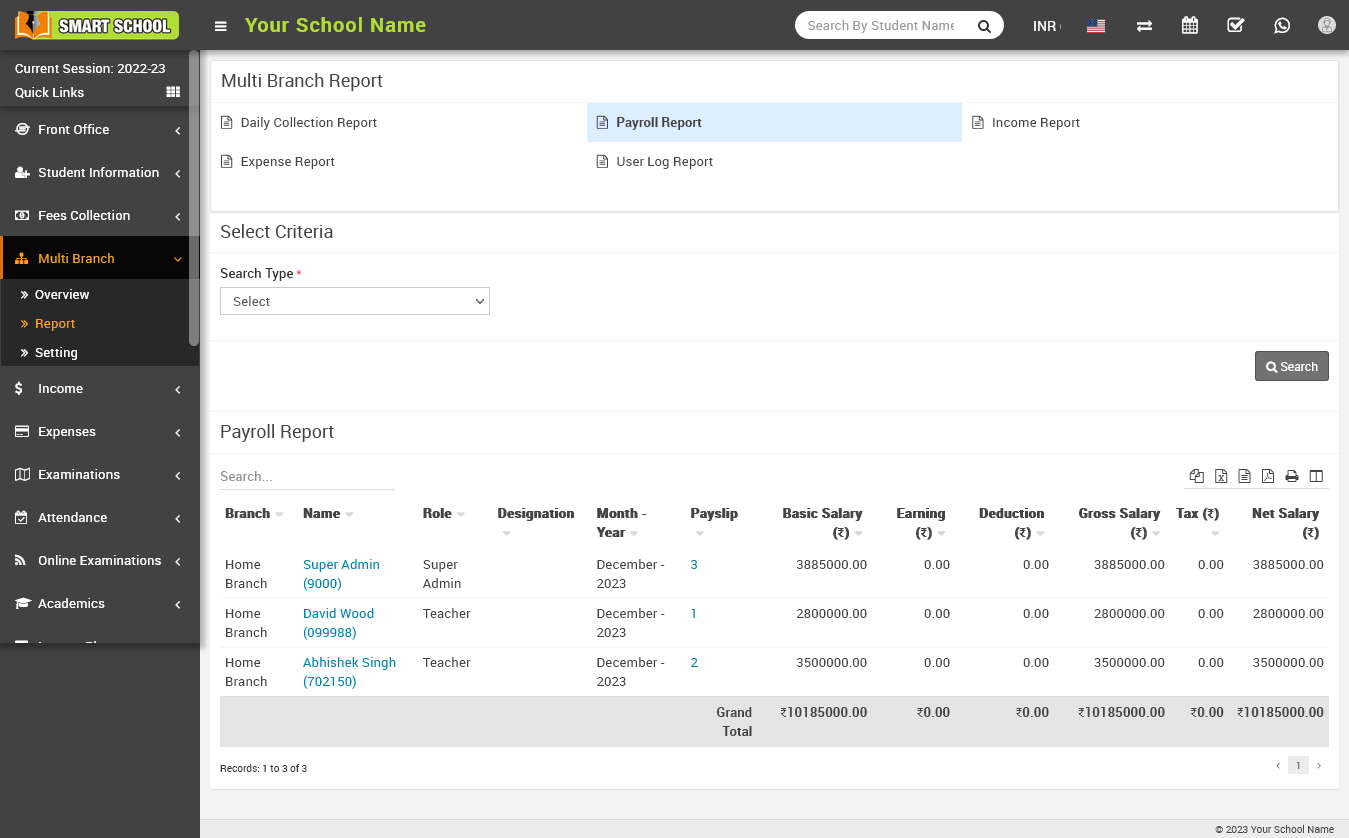
Task: Copy payroll table to clipboard
Action: pos(1197,476)
